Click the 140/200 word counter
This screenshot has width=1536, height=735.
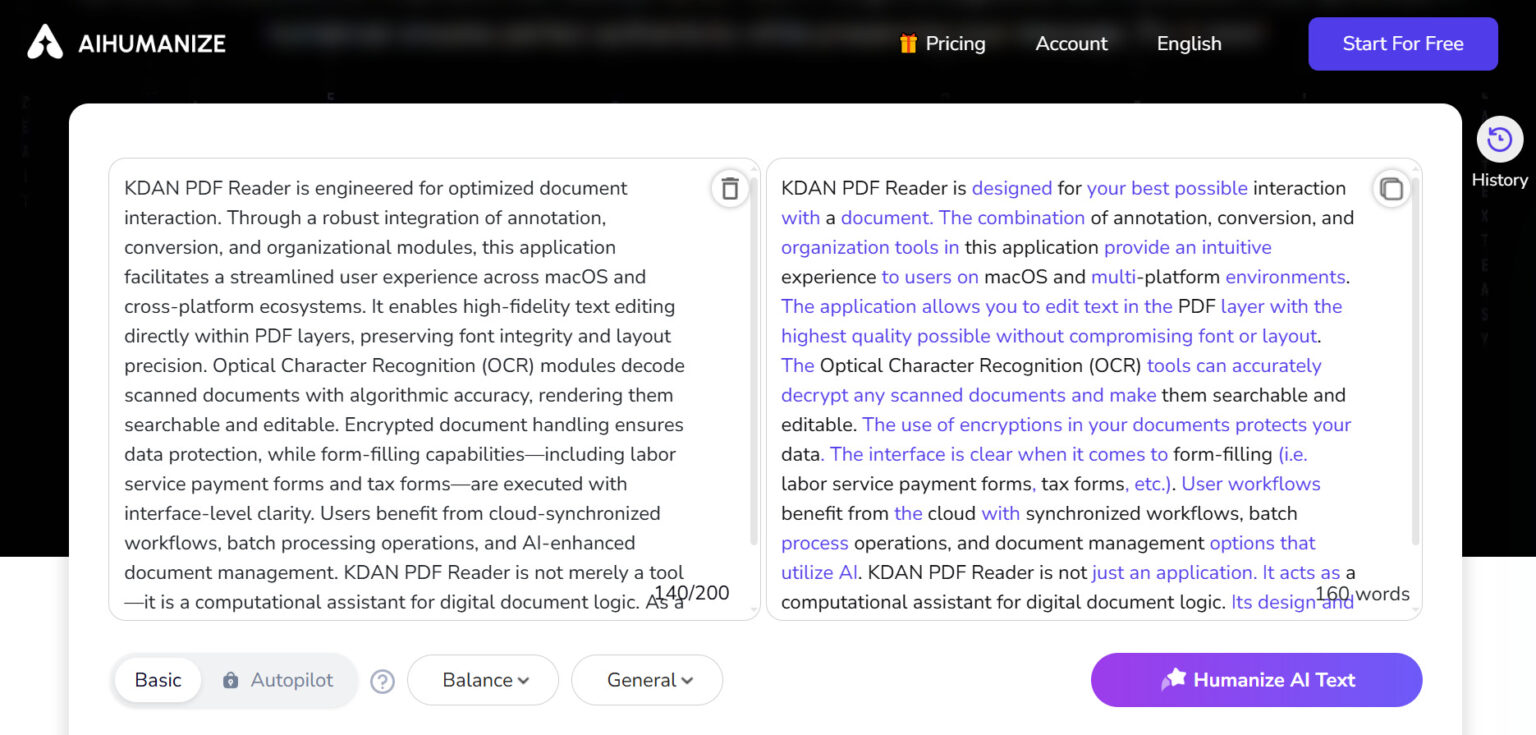tap(691, 593)
